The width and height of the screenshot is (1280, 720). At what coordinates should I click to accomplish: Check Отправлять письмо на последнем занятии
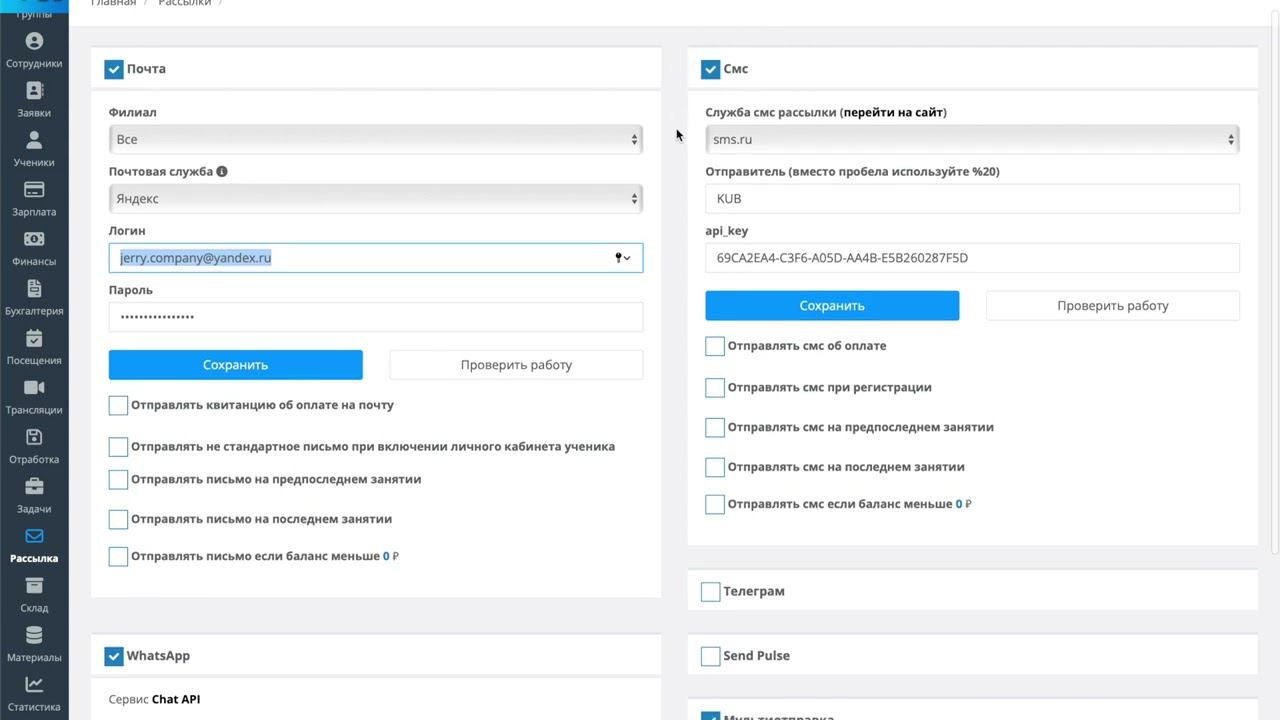click(x=118, y=519)
